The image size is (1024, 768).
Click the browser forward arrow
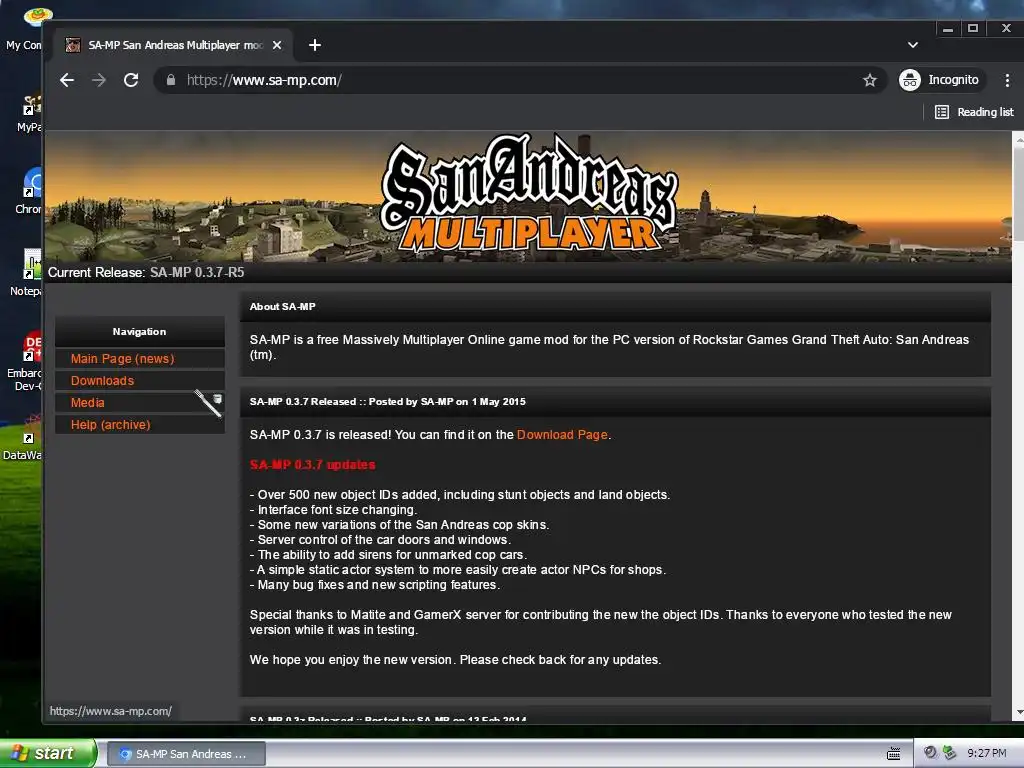99,80
